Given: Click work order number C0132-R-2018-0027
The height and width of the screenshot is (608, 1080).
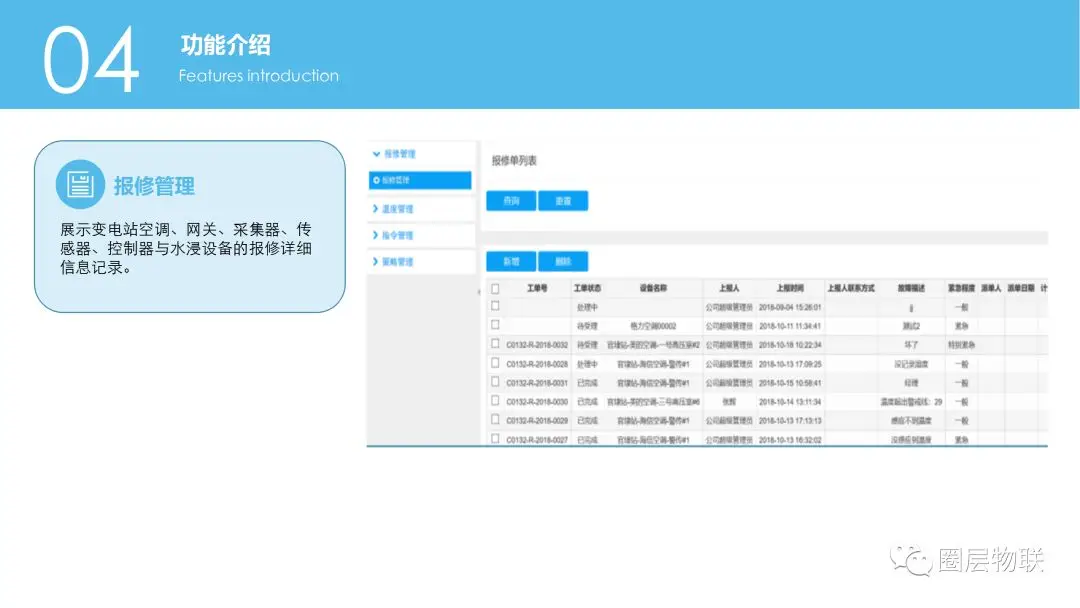Looking at the screenshot, I should [x=537, y=440].
